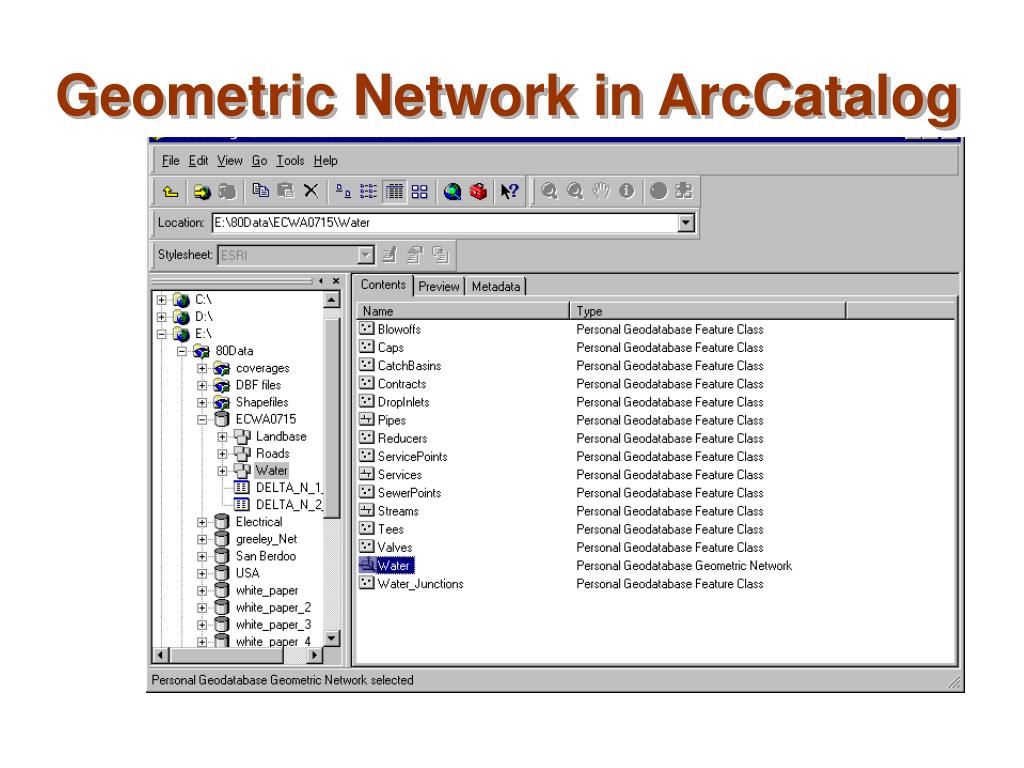
Task: Switch to the Metadata tab
Action: pos(496,286)
